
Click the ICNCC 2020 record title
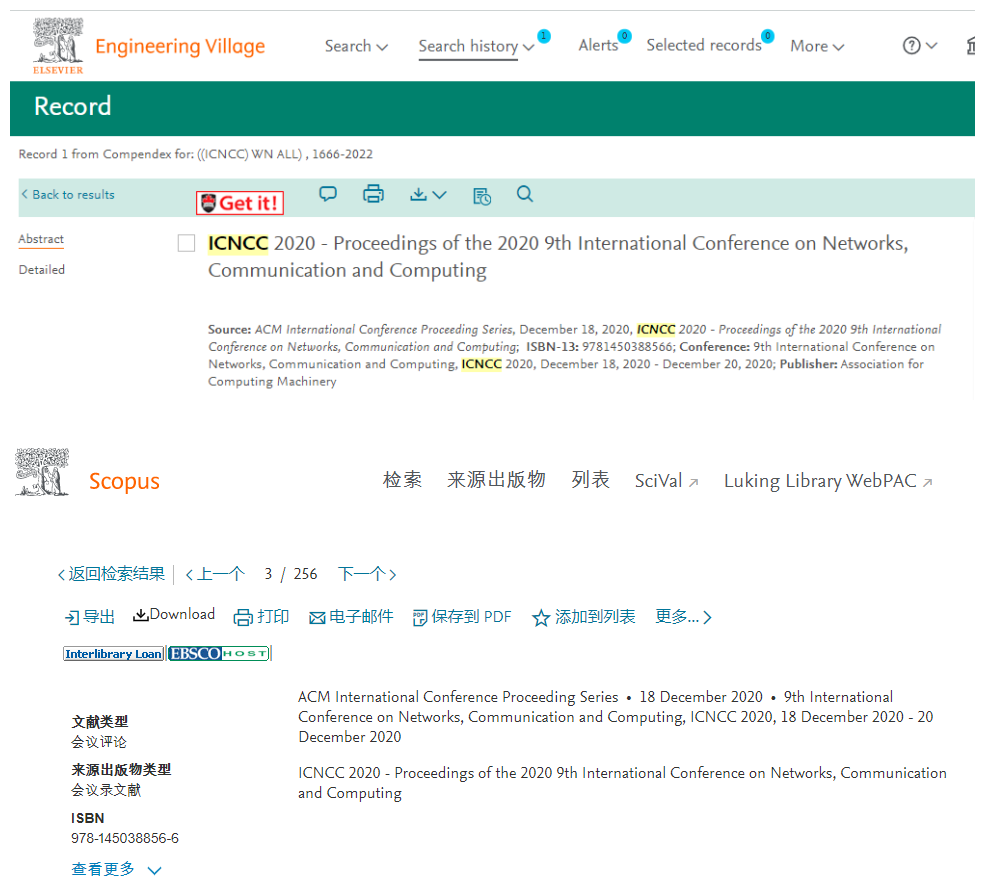(558, 256)
